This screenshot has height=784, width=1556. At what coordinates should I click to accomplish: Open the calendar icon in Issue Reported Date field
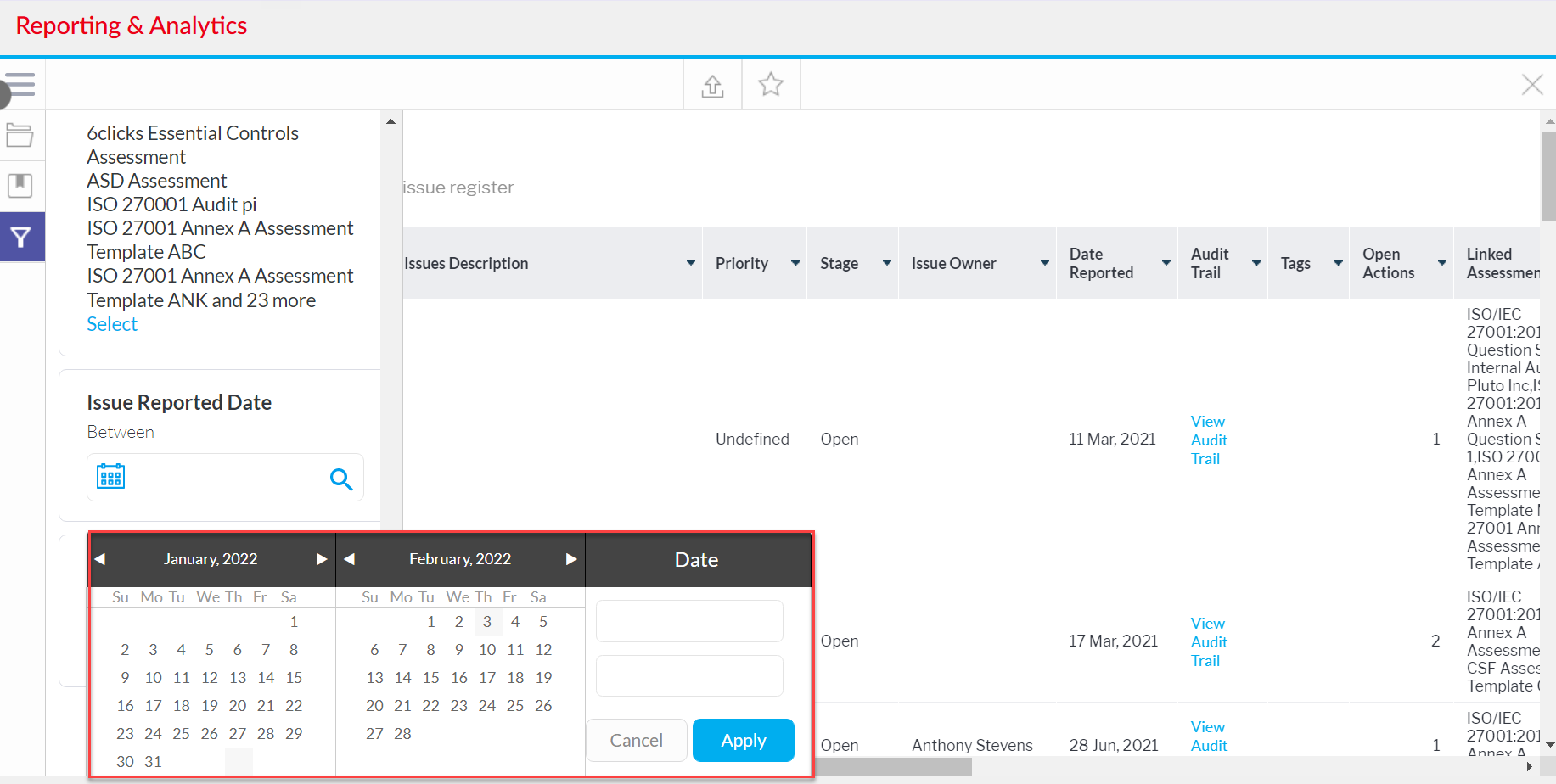[110, 476]
